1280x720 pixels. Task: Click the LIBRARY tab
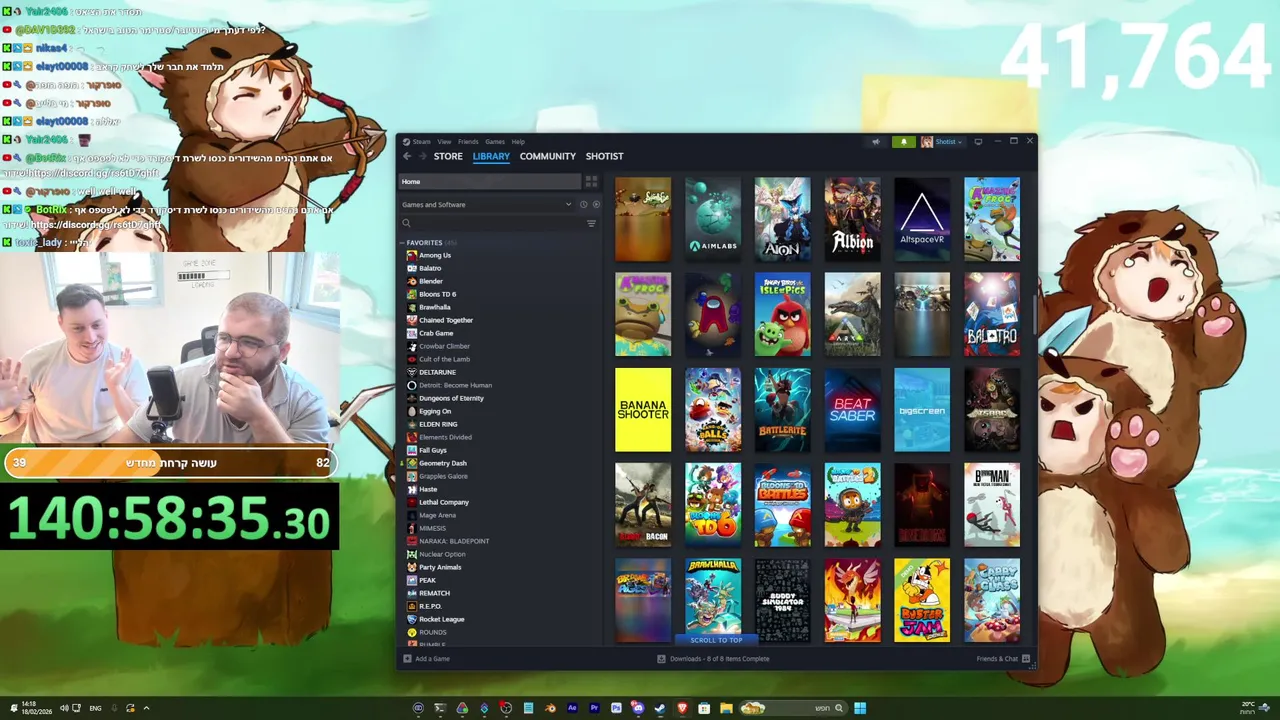(x=491, y=156)
